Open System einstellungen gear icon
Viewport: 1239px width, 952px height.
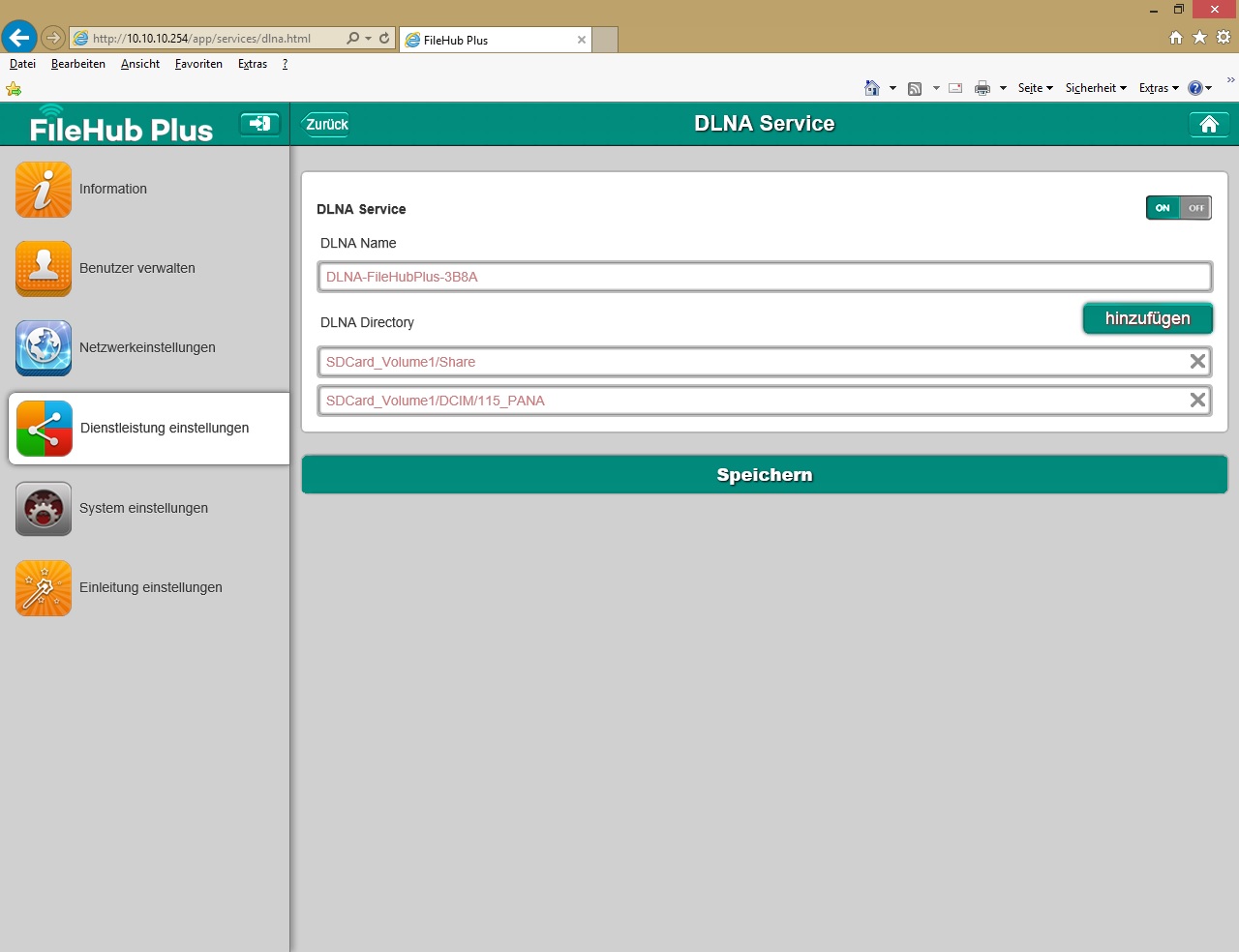click(x=44, y=509)
